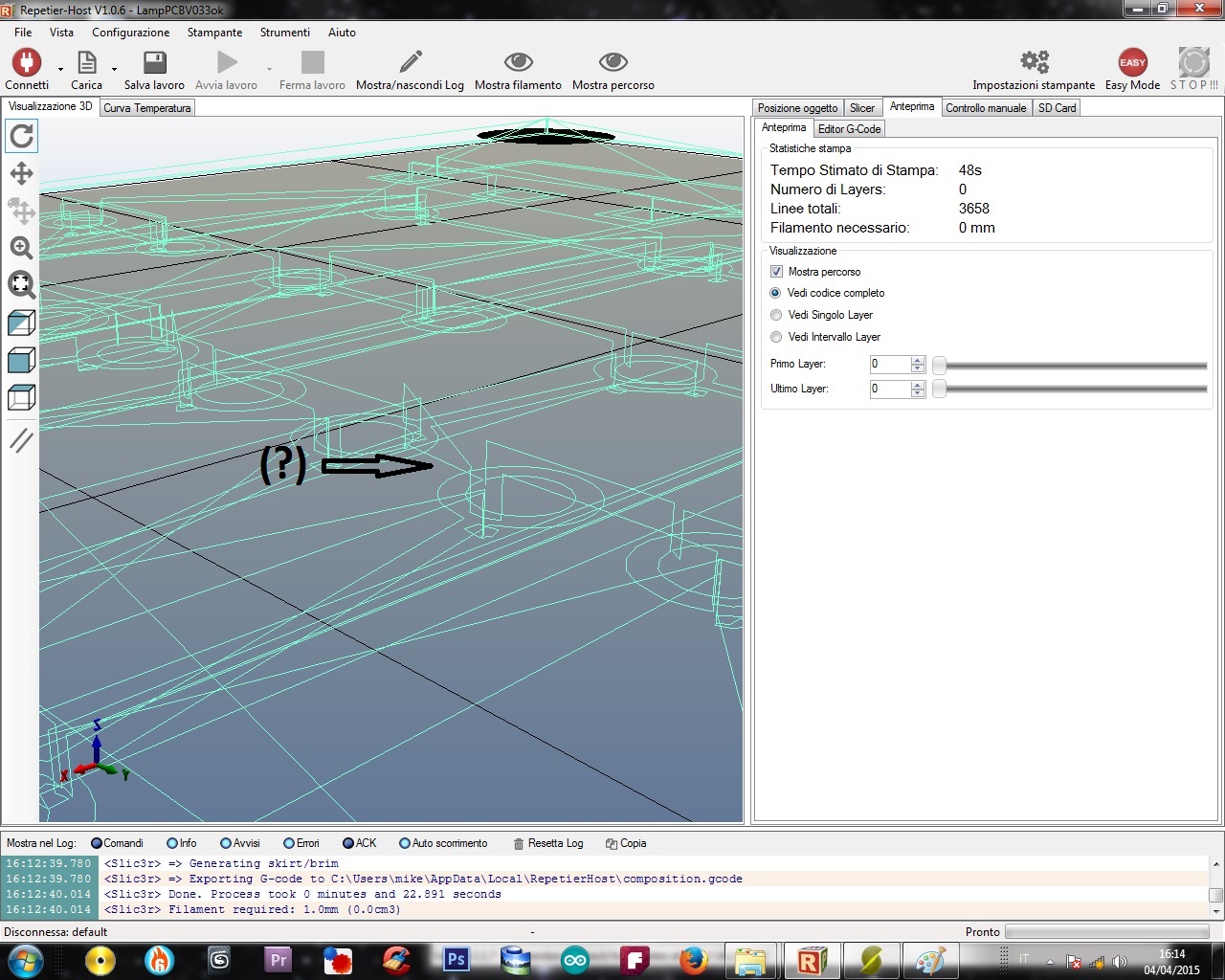Open the Connetti dropdown arrow
Viewport: 1225px width, 980px height.
[x=60, y=69]
